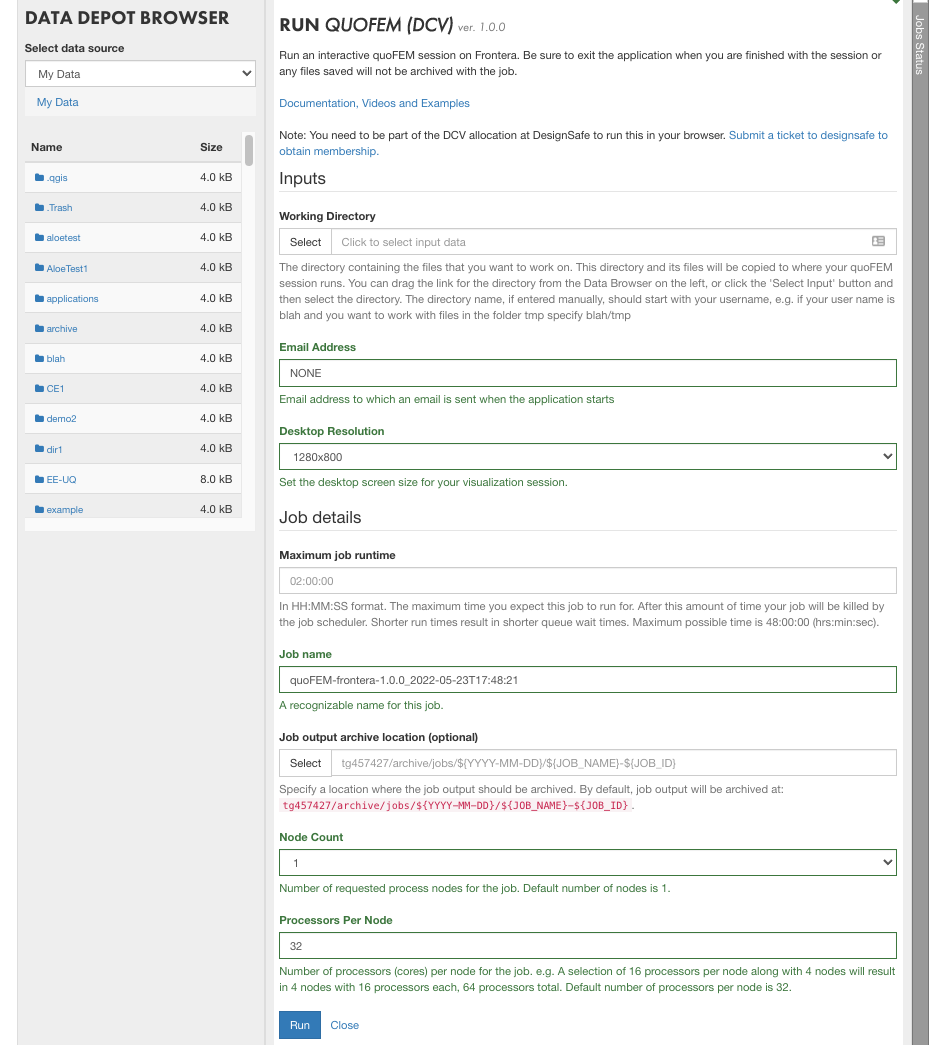Open .qgis folder link
The image size is (939, 1045).
[57, 178]
